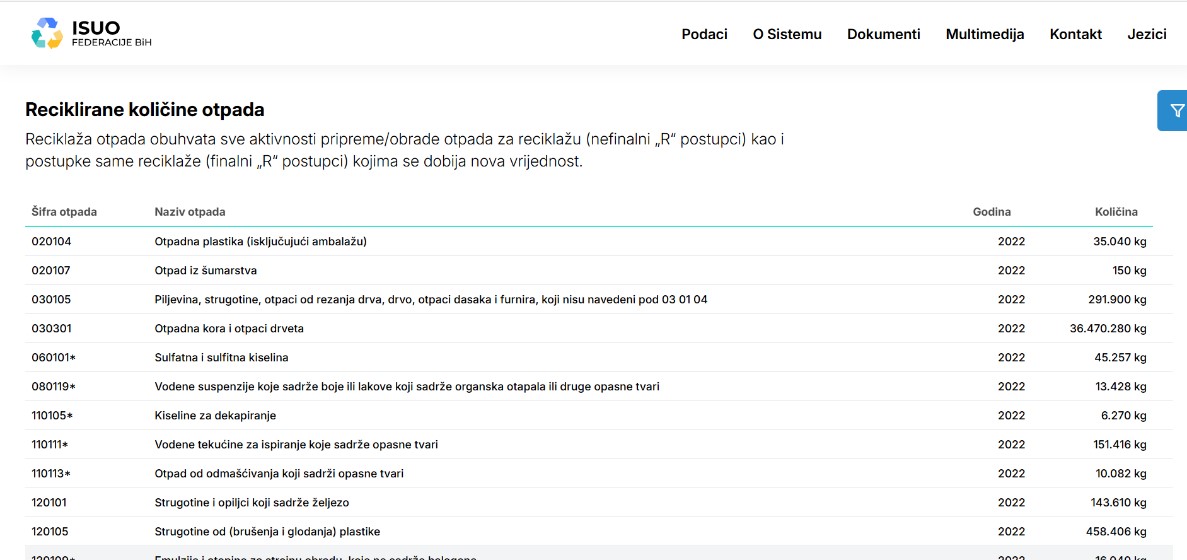The height and width of the screenshot is (560, 1187).
Task: Open the Jezici language selector
Action: click(1146, 34)
